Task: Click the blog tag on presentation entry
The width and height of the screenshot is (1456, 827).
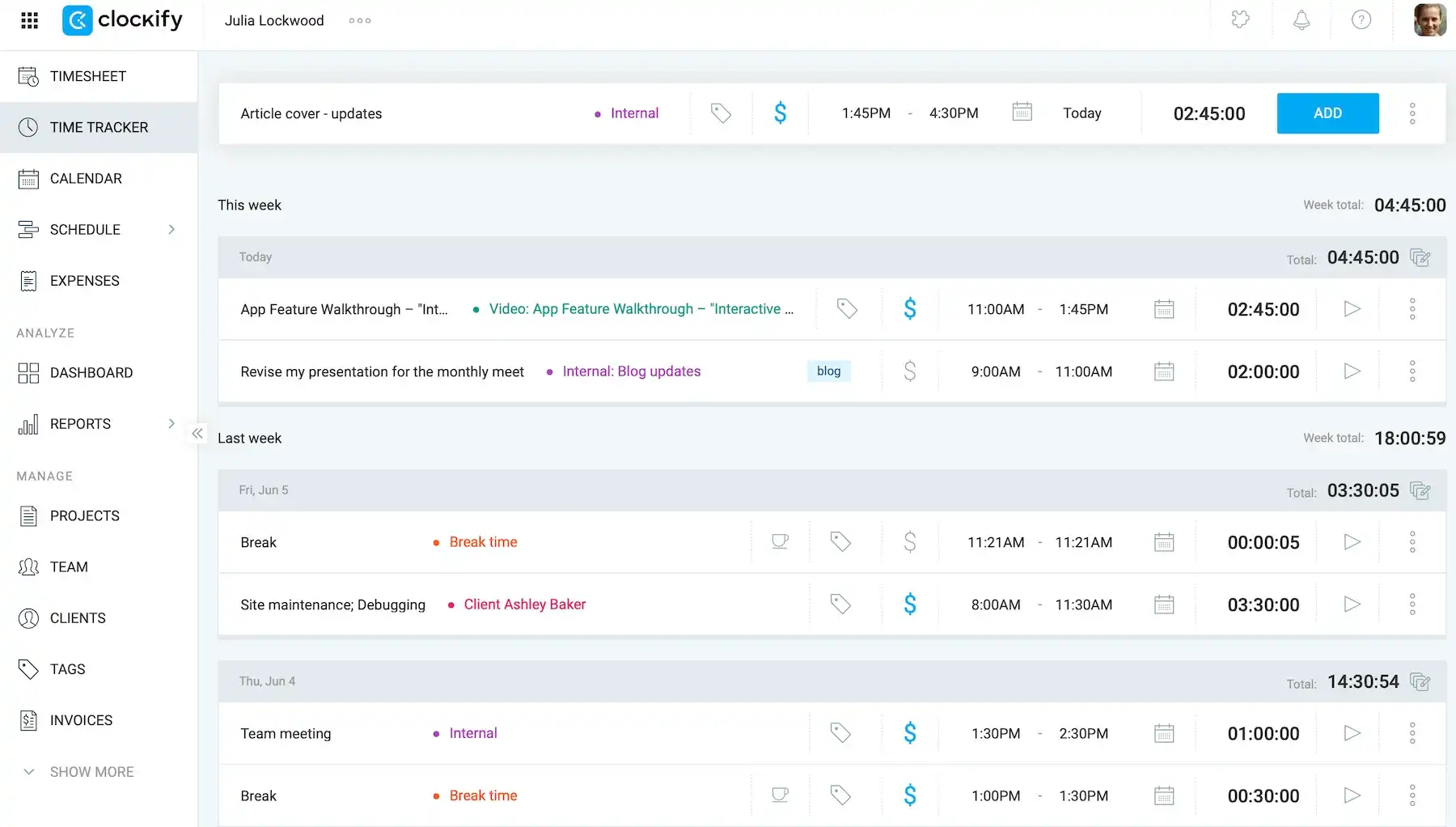Action: point(828,371)
